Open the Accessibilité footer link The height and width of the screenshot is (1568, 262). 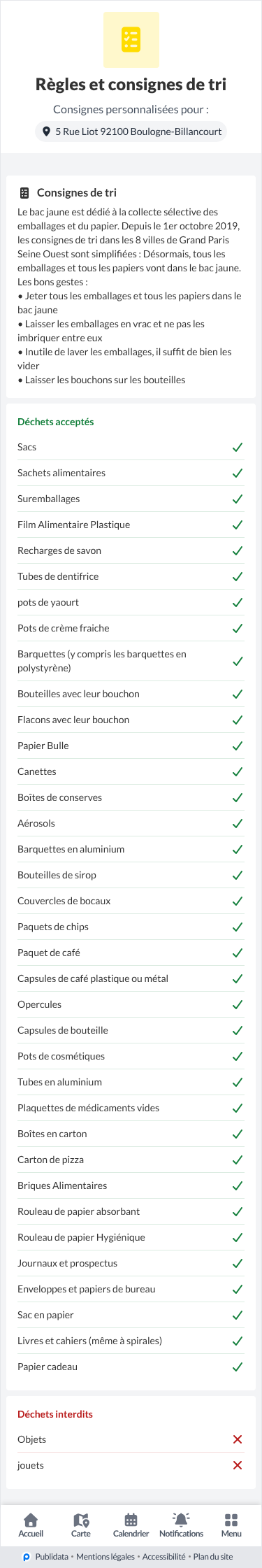[x=164, y=1557]
